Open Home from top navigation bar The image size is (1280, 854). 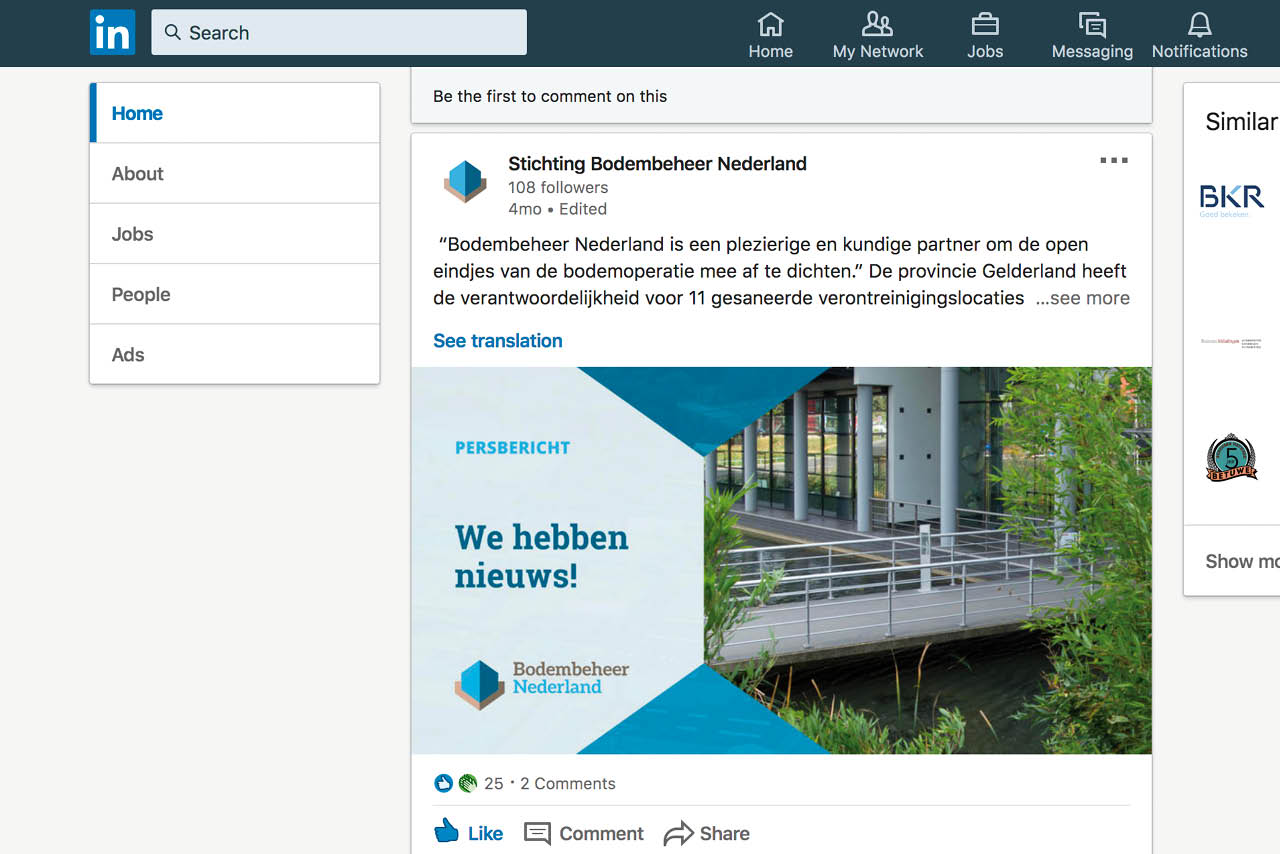(770, 35)
